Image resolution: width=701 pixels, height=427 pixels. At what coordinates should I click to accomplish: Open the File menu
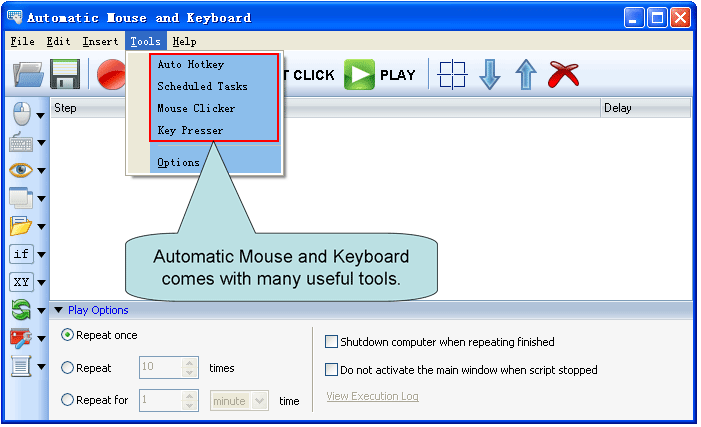[x=22, y=42]
